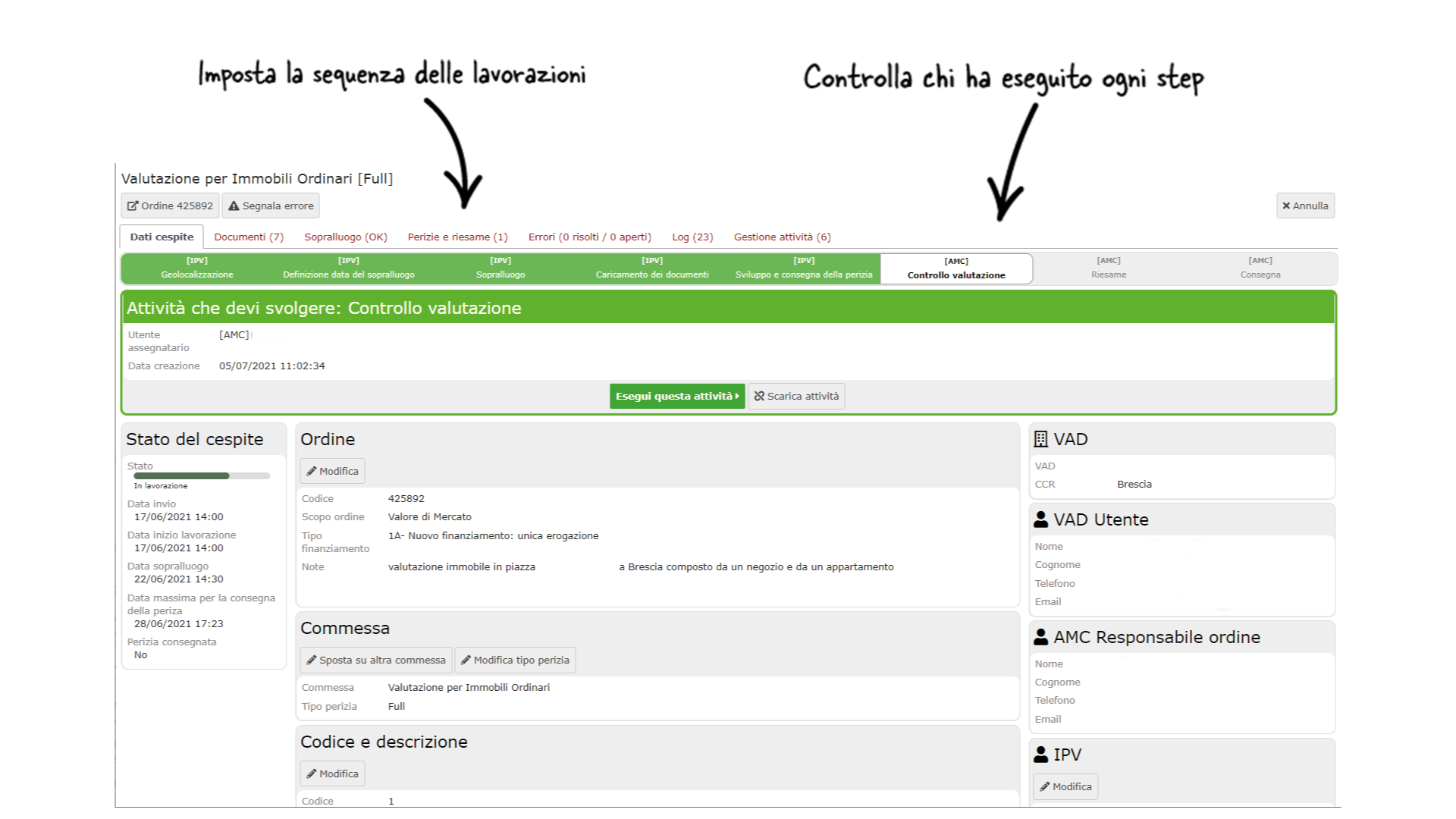Click the IPV person icon

pyautogui.click(x=1041, y=755)
